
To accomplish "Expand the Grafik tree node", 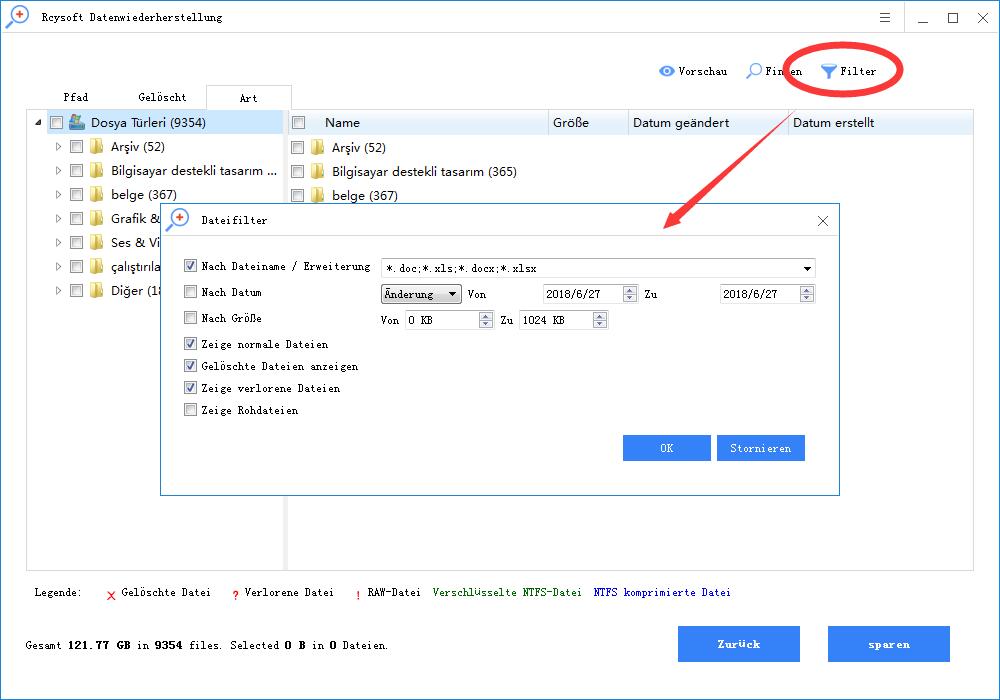I will click(58, 218).
